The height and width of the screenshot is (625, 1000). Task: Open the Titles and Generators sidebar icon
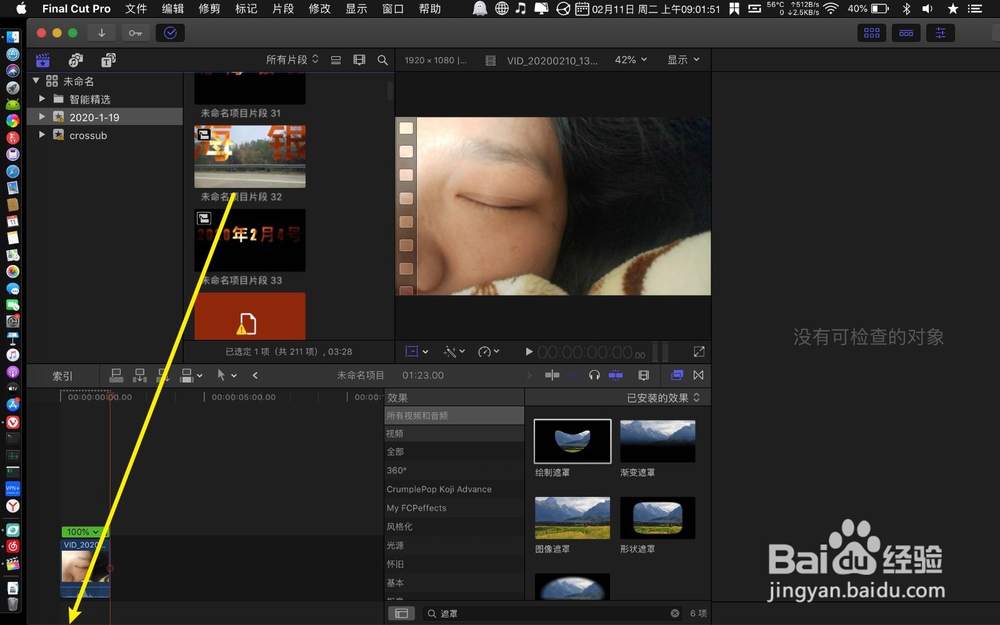coord(108,60)
